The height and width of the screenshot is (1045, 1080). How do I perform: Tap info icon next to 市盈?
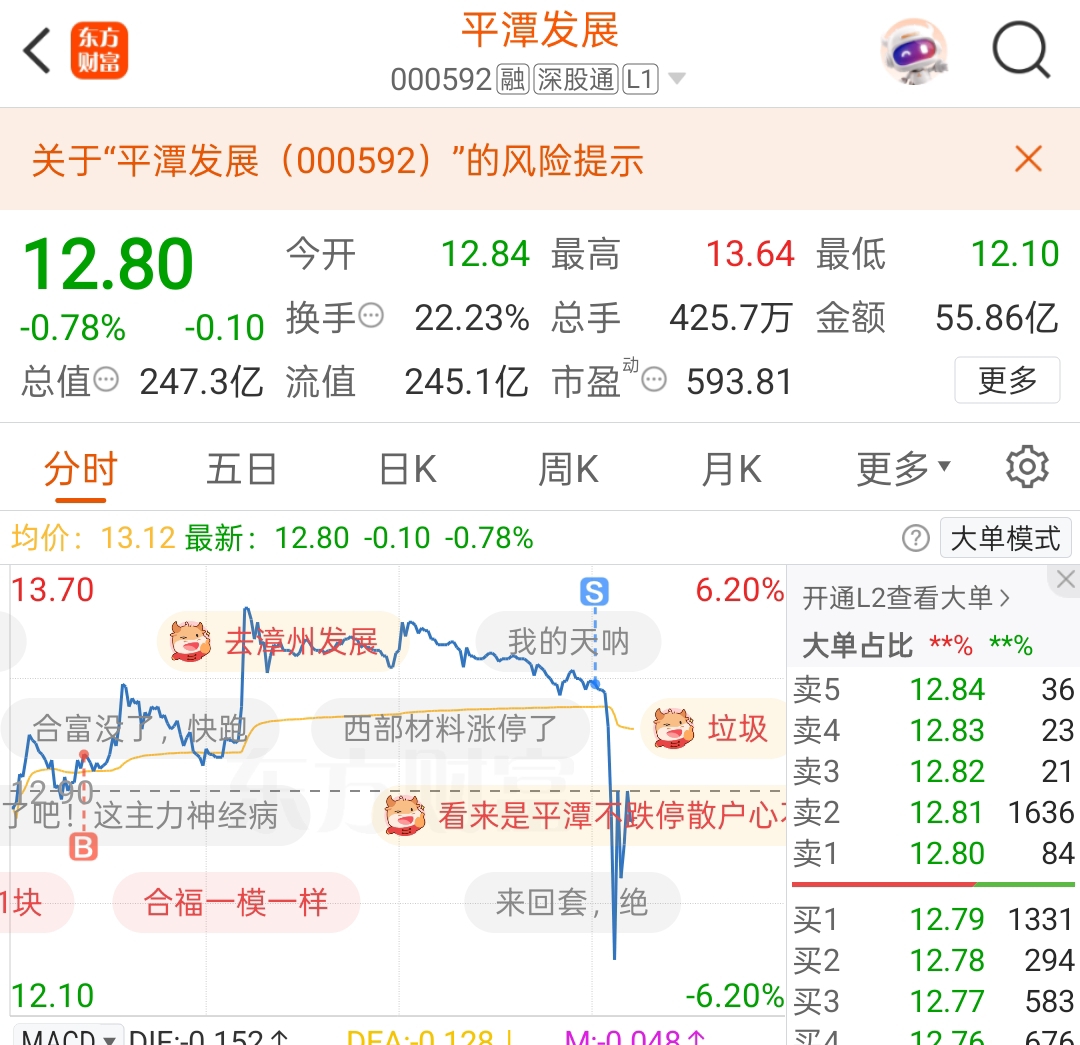coord(654,380)
